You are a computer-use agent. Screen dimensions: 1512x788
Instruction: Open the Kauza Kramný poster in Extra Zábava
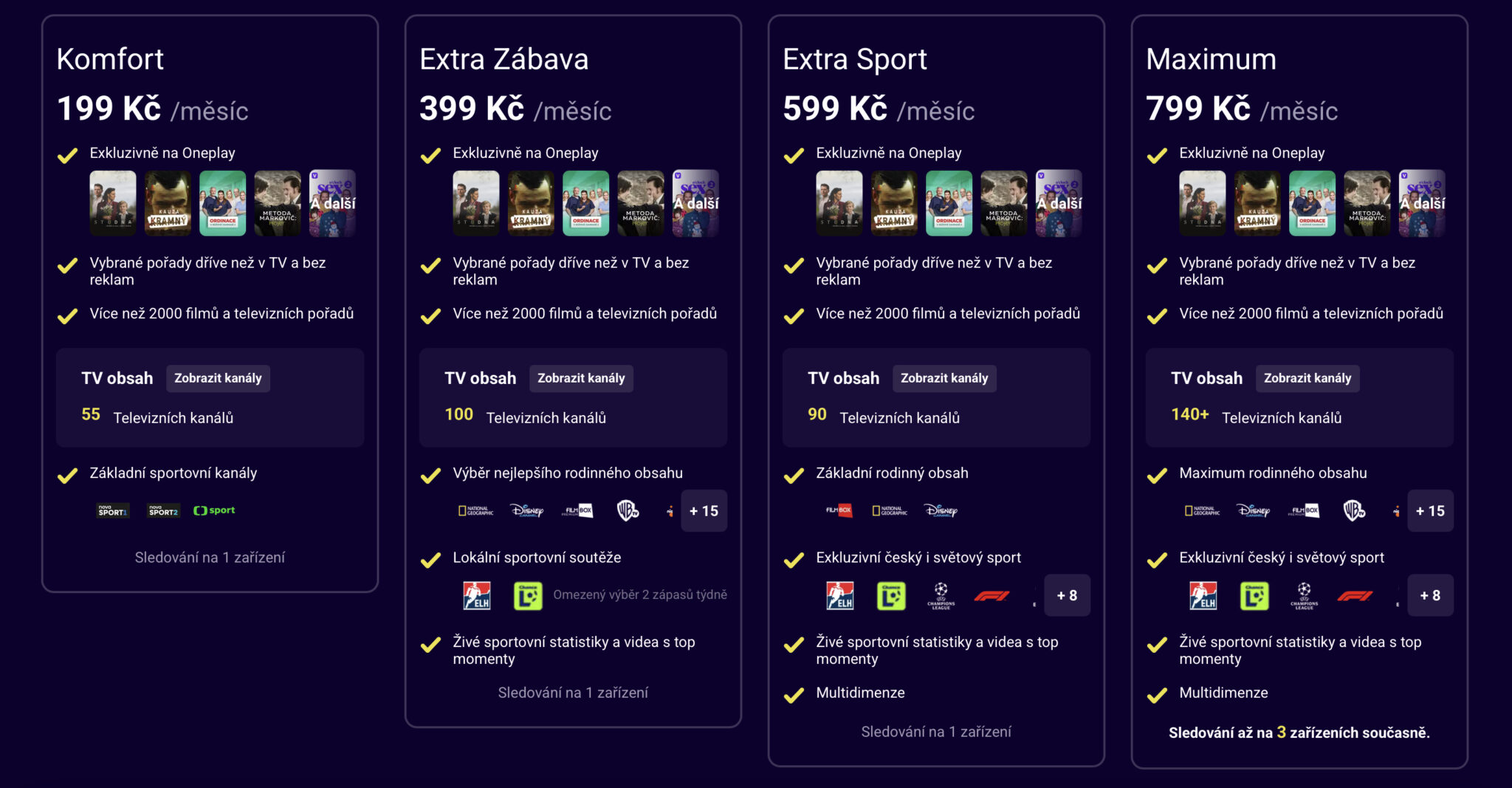(531, 203)
